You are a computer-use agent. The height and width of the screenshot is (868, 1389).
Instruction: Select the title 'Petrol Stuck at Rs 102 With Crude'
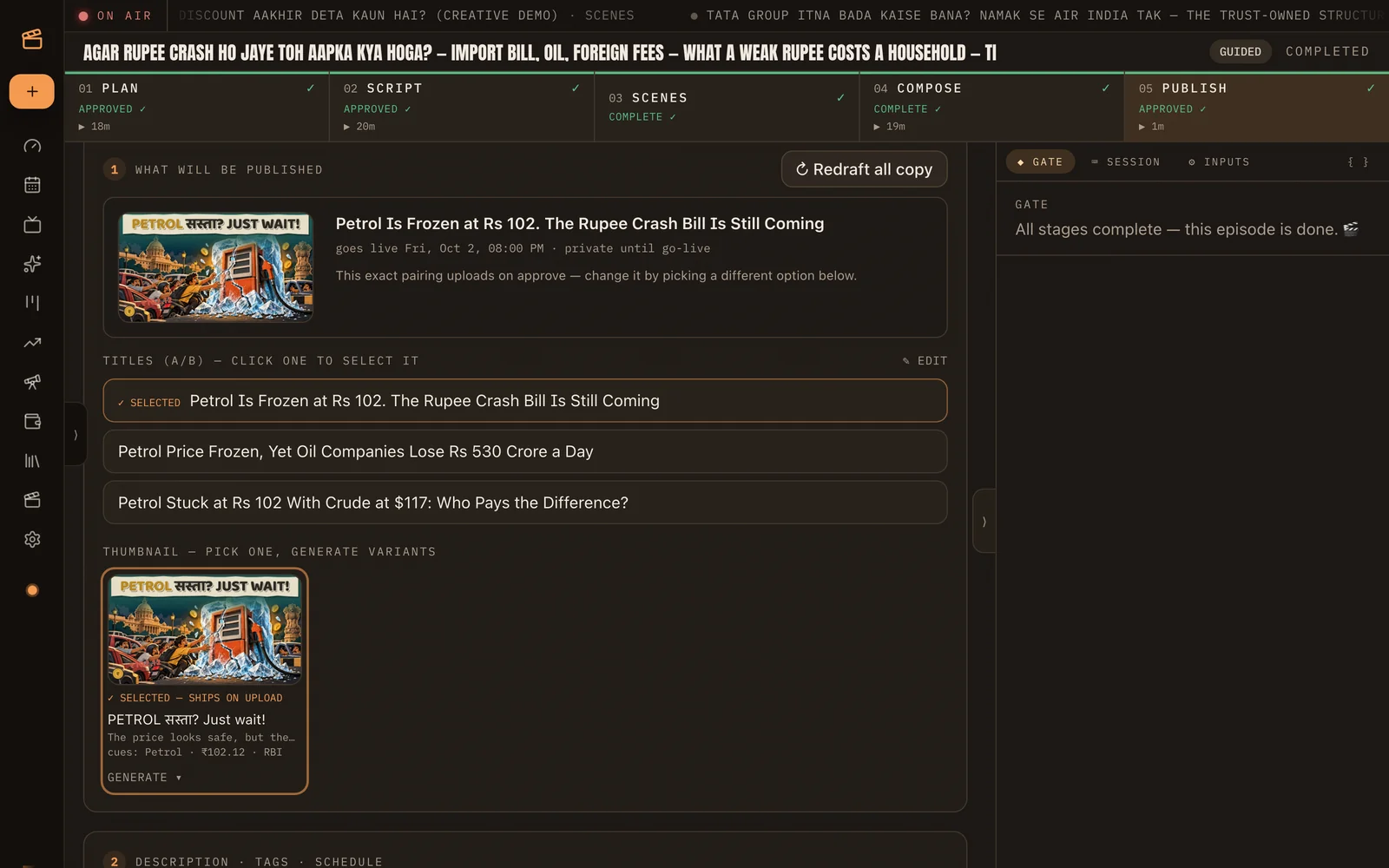pos(524,503)
